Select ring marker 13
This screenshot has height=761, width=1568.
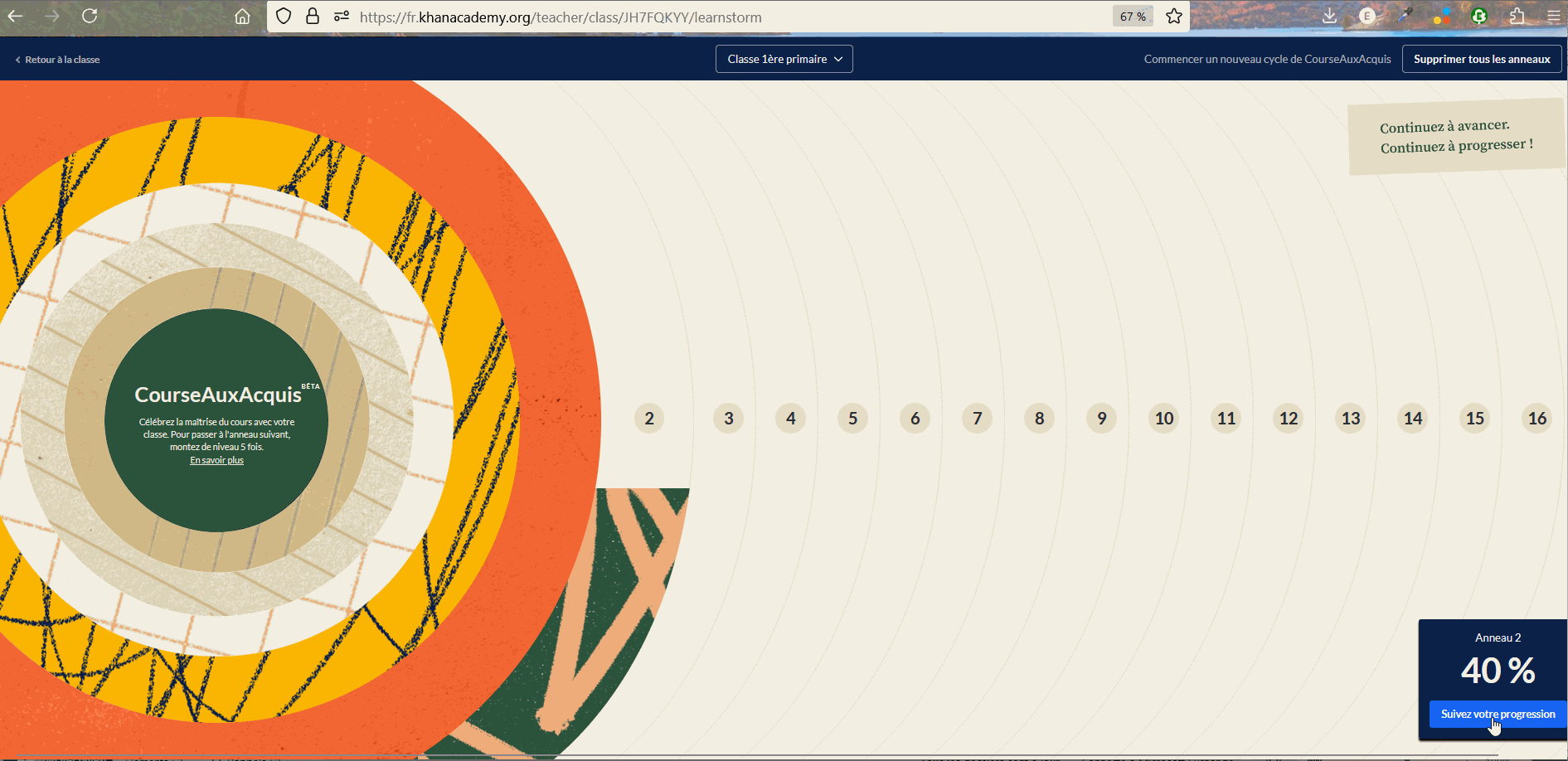click(1351, 419)
